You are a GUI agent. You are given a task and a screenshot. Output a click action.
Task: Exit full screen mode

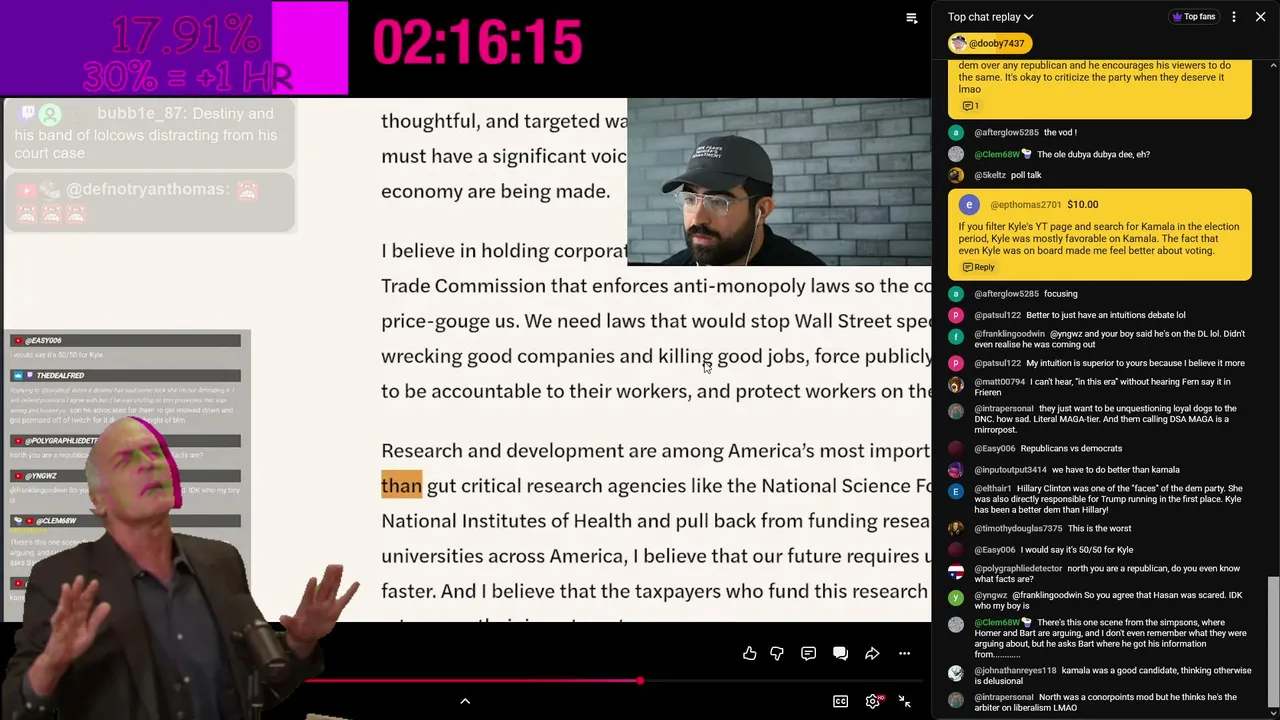(x=904, y=701)
